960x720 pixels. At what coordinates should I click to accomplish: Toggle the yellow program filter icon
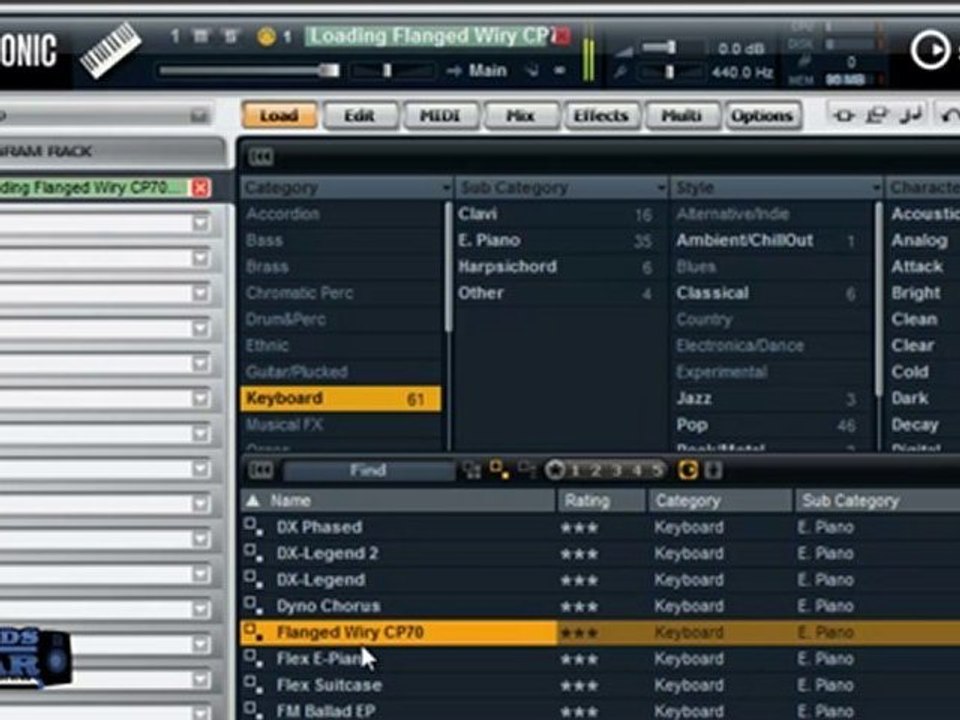click(499, 470)
